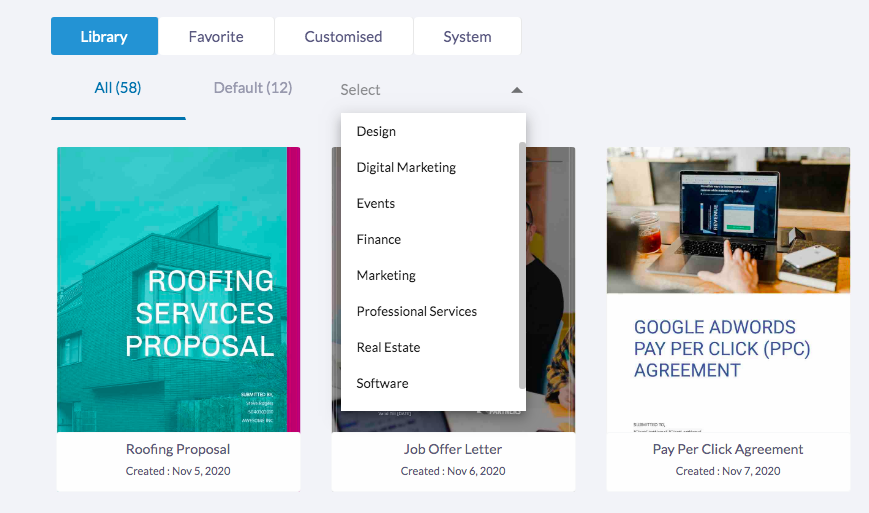Show Default (12) templates

click(253, 88)
